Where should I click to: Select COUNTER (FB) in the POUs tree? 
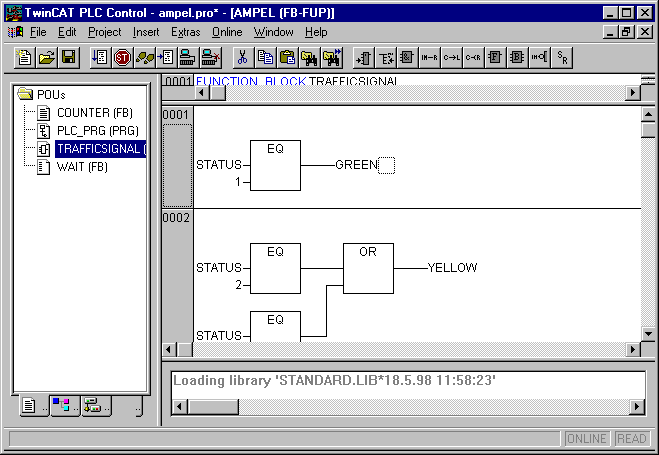coord(95,113)
